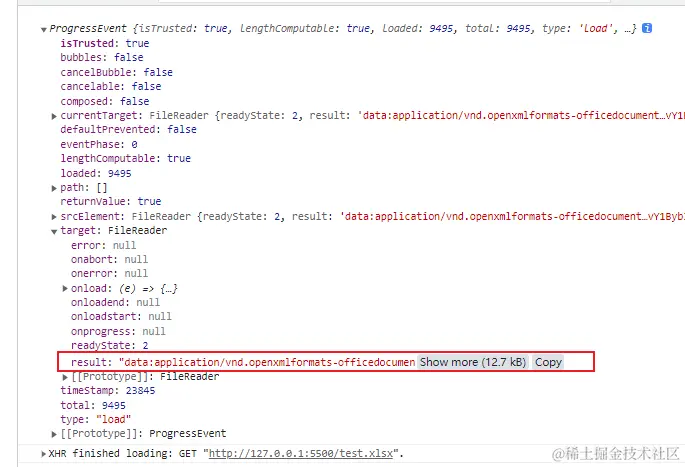Viewport: 685px width, 467px height.
Task: Select the onloadstart: null row
Action: point(121,316)
